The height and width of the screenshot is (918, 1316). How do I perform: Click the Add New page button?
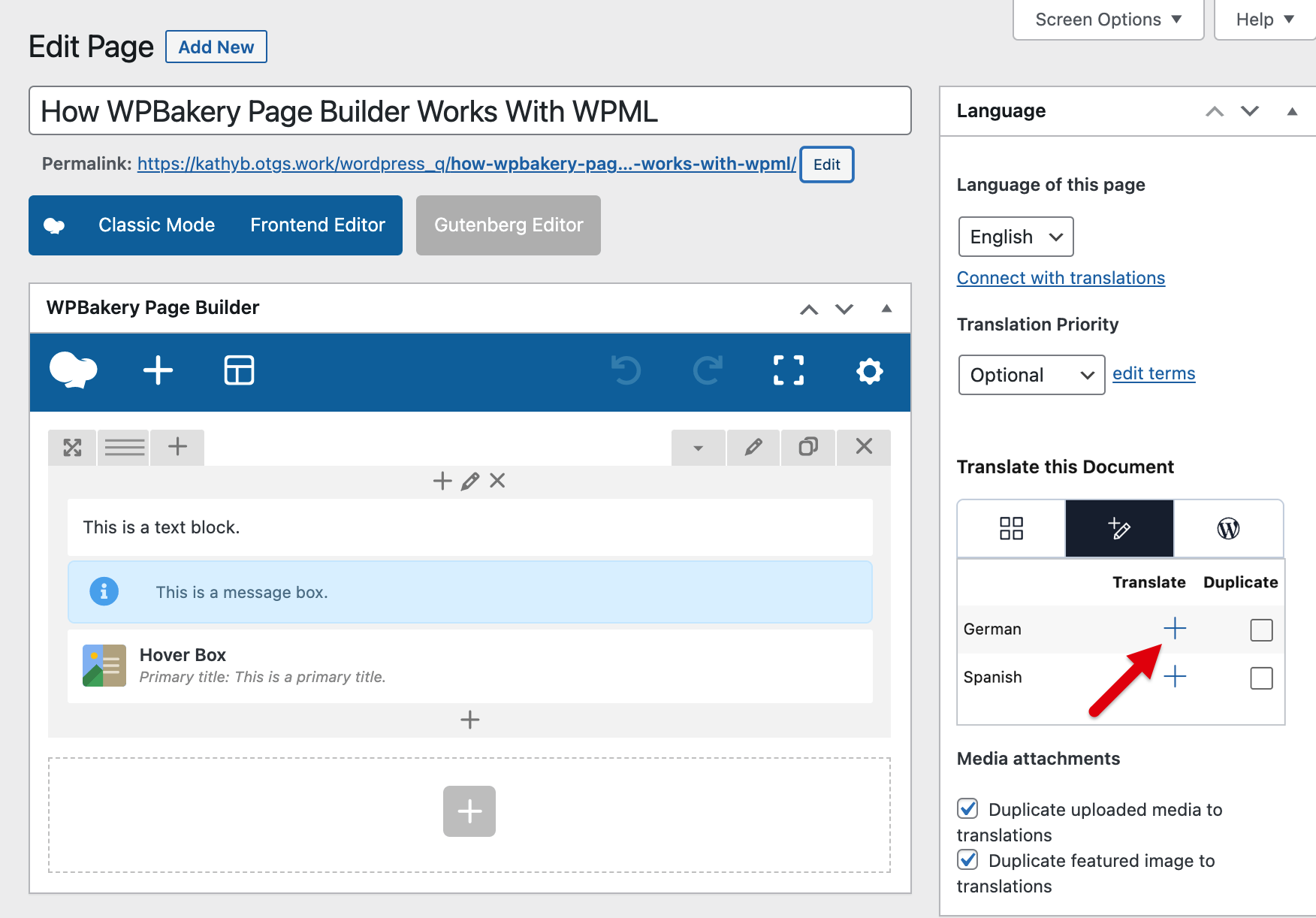point(216,47)
